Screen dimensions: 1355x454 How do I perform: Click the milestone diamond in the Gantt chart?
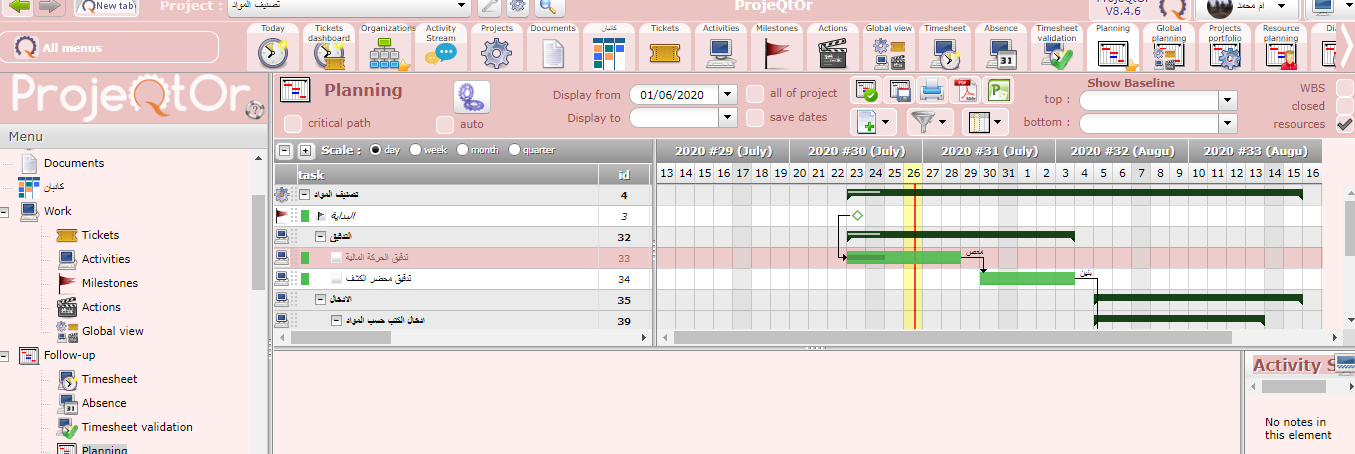(x=857, y=216)
